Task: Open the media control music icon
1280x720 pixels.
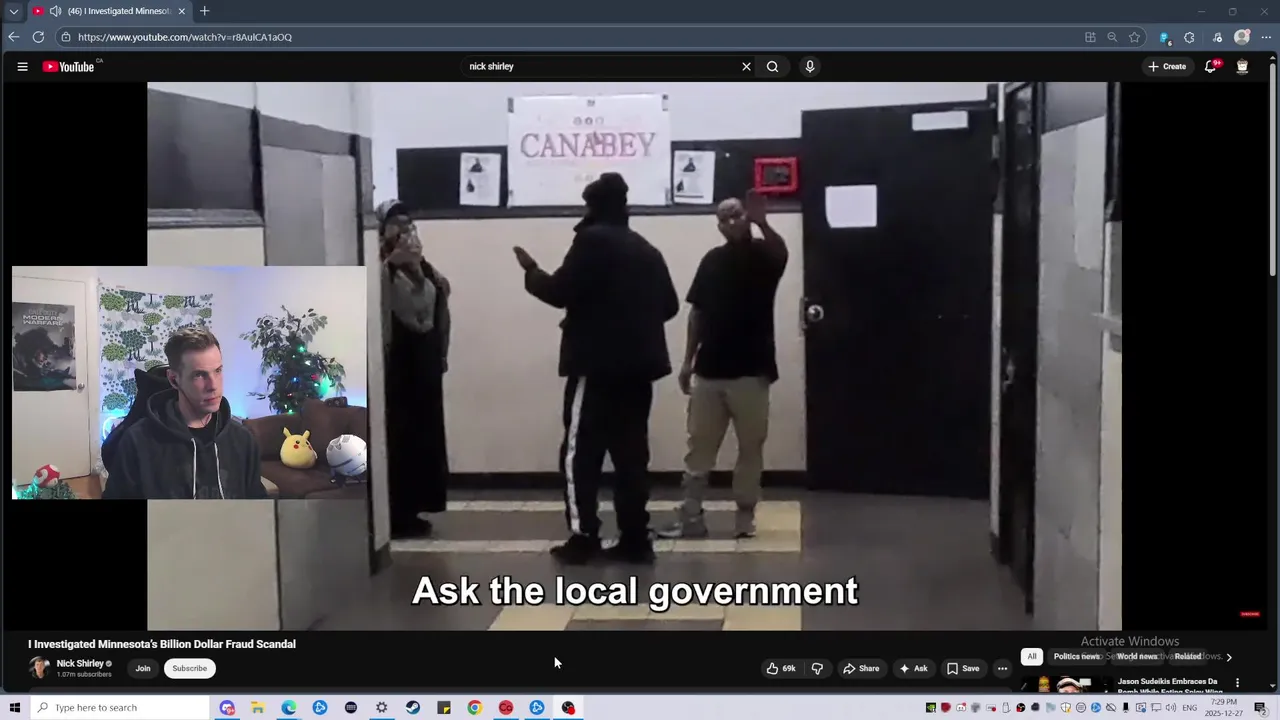Action: (1217, 37)
